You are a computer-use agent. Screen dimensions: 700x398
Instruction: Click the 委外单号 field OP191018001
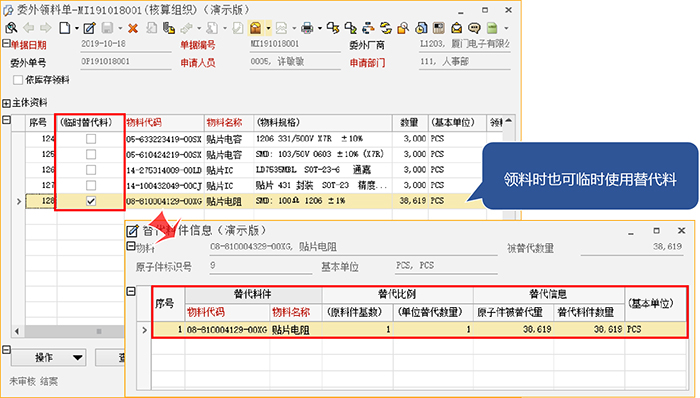pos(126,62)
